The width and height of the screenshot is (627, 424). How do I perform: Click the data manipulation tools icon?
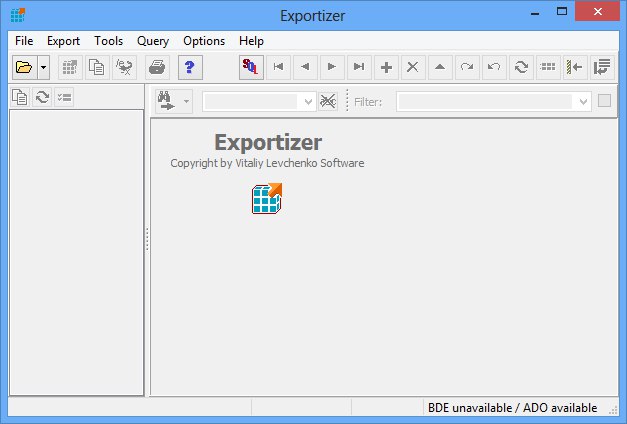pos(124,67)
